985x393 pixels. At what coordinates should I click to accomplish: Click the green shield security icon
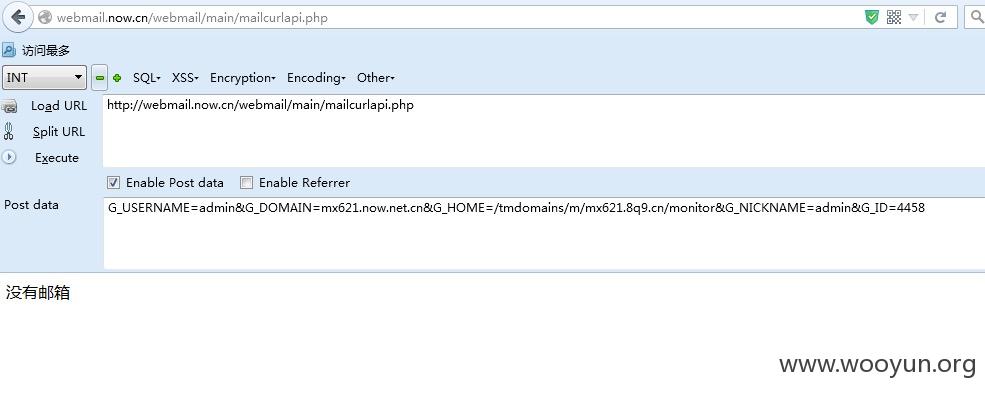[x=871, y=18]
